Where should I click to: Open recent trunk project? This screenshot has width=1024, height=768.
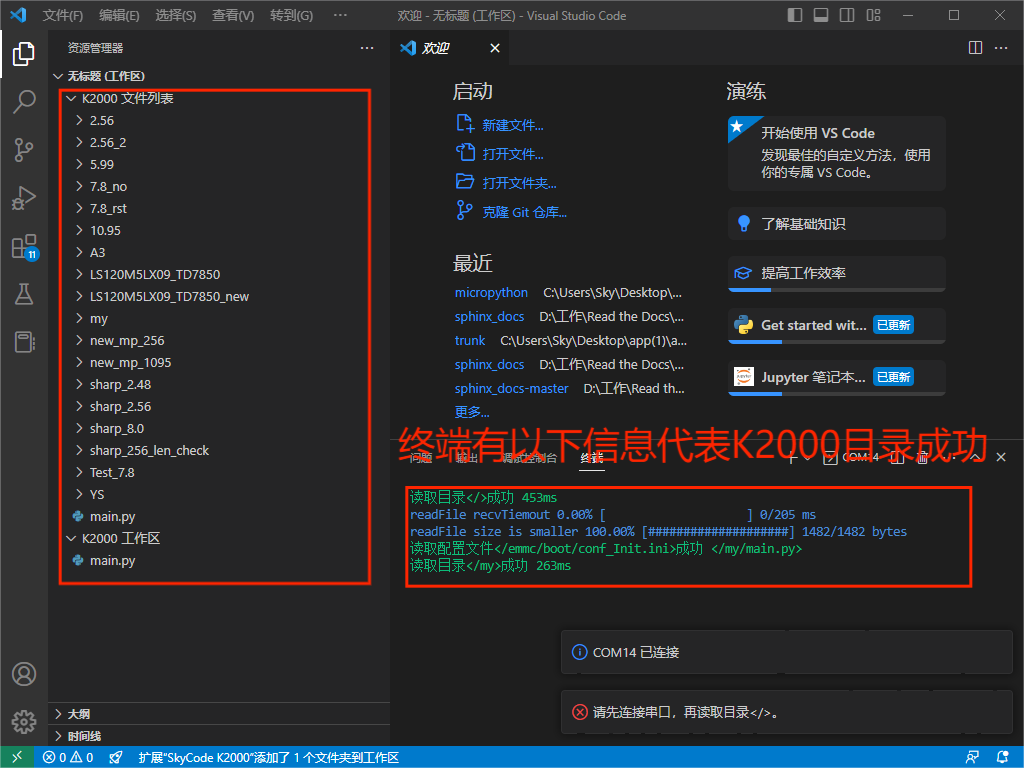click(470, 340)
